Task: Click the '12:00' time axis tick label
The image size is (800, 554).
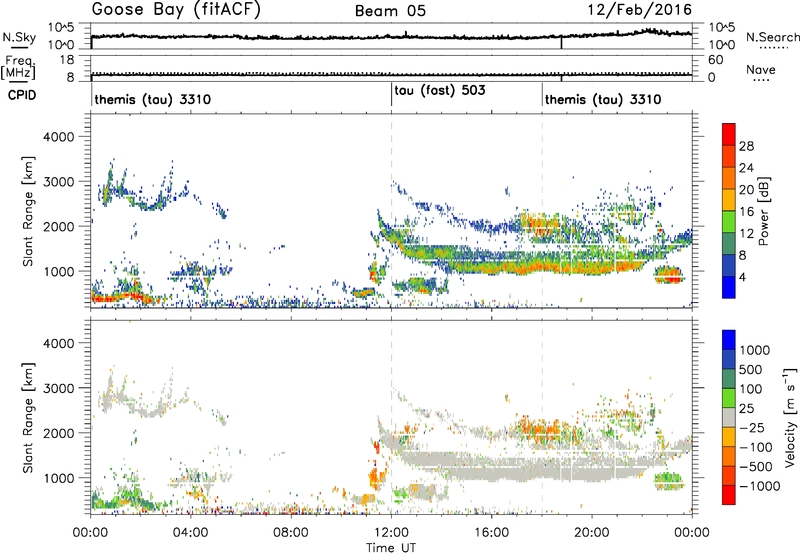Action: click(x=391, y=533)
